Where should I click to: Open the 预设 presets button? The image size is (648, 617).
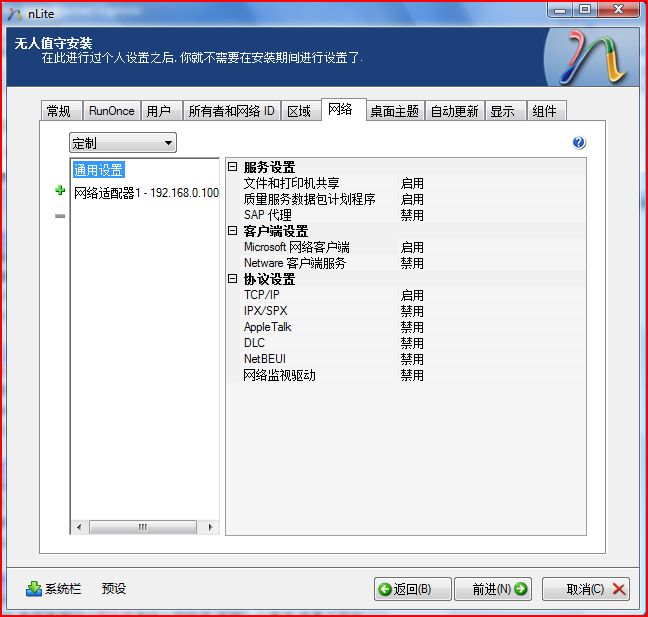[114, 588]
